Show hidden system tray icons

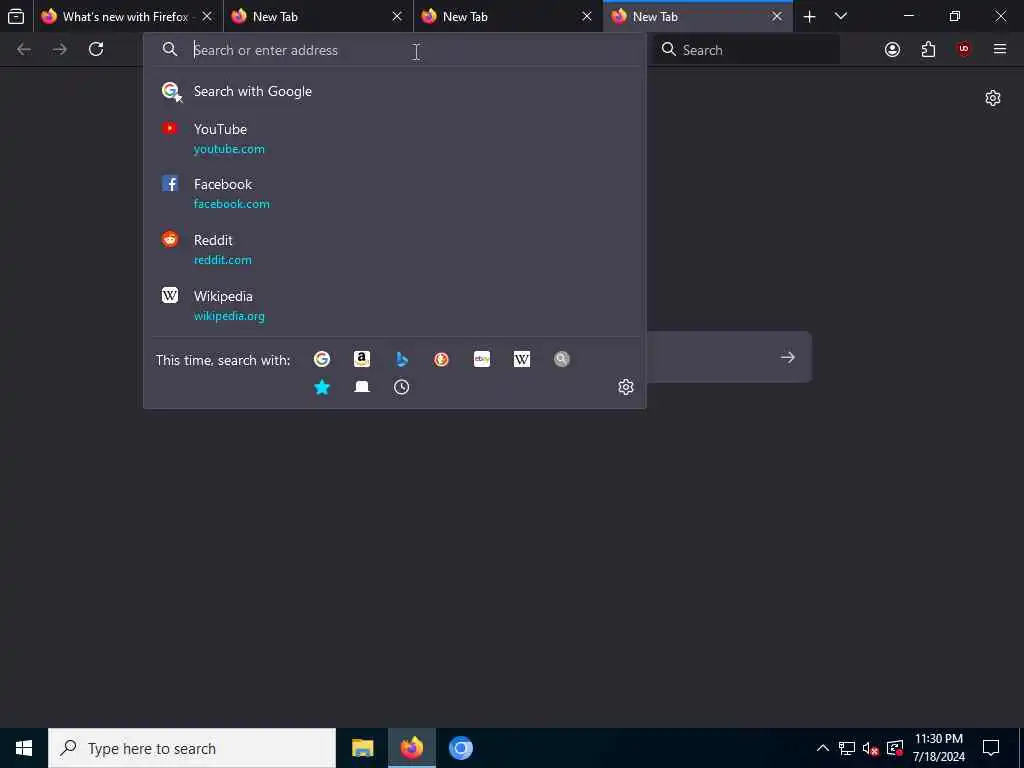tap(823, 748)
